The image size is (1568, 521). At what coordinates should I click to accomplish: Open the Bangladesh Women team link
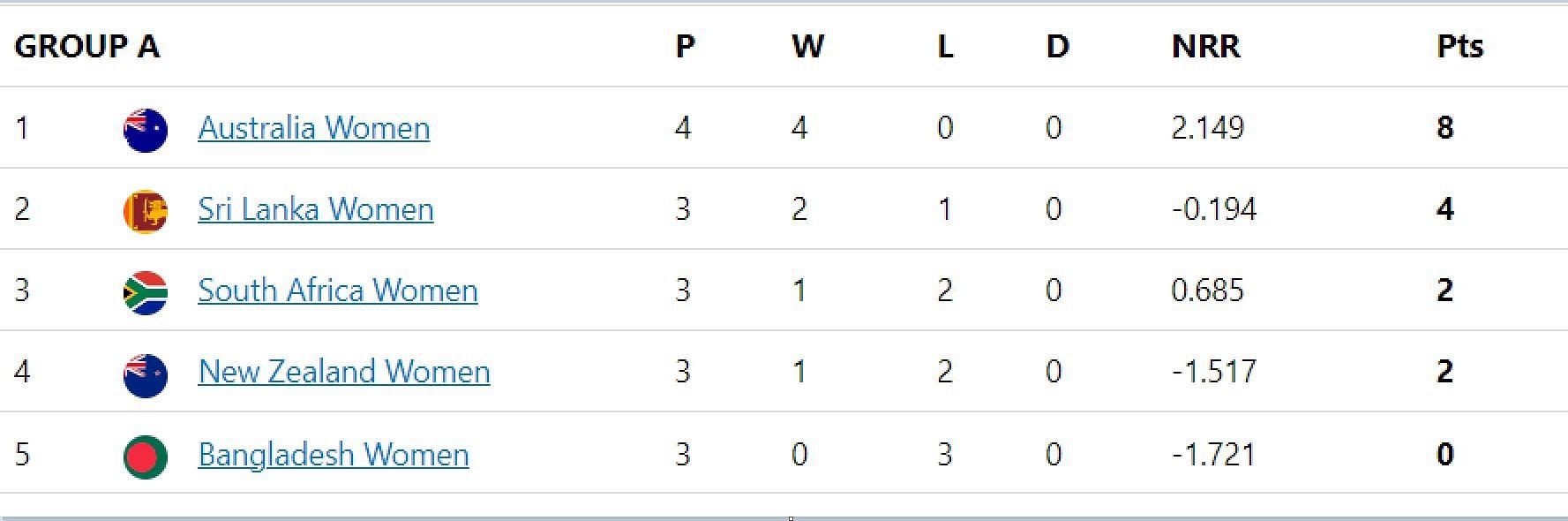[x=334, y=455]
